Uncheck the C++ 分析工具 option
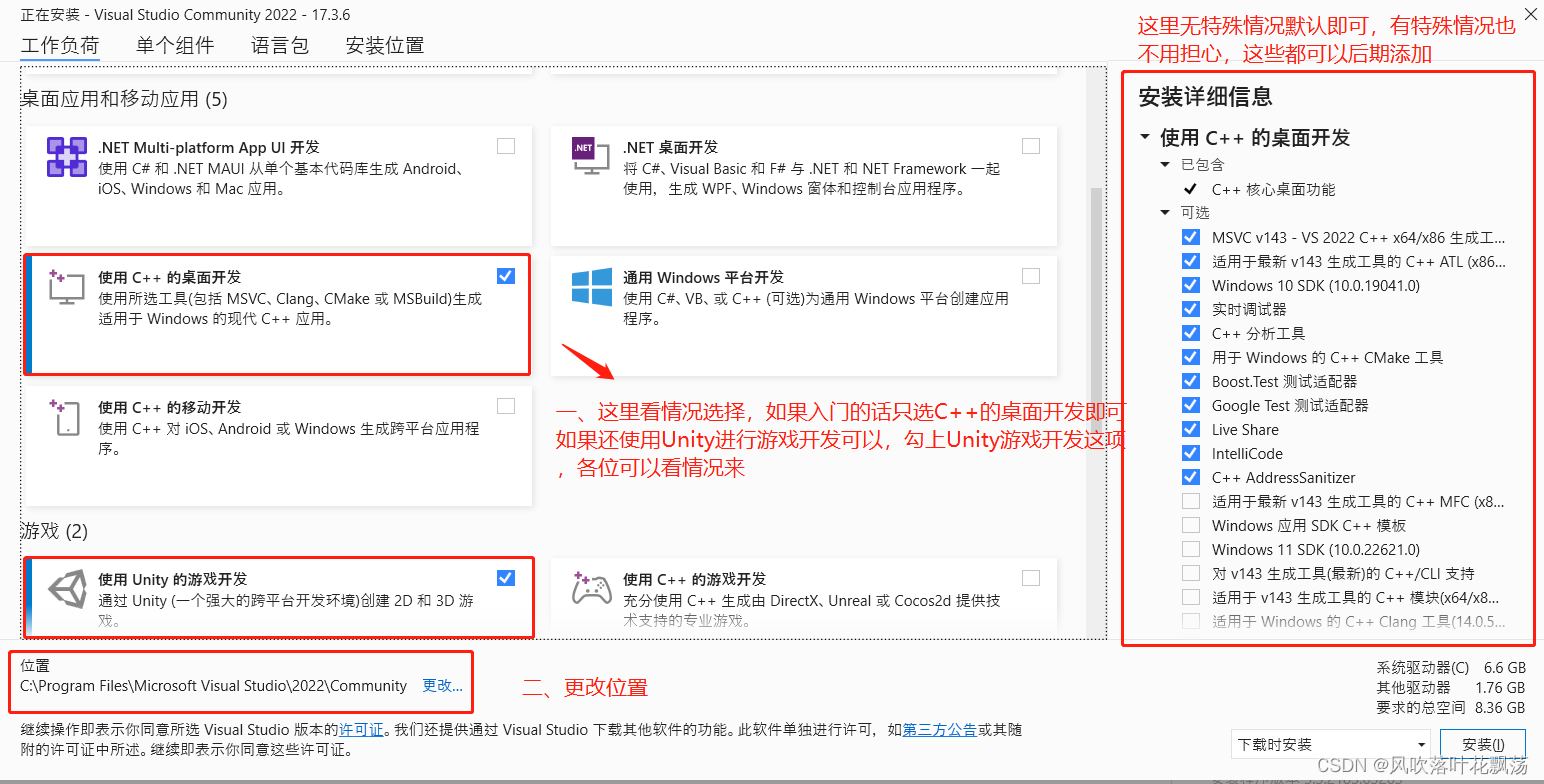 (1191, 333)
